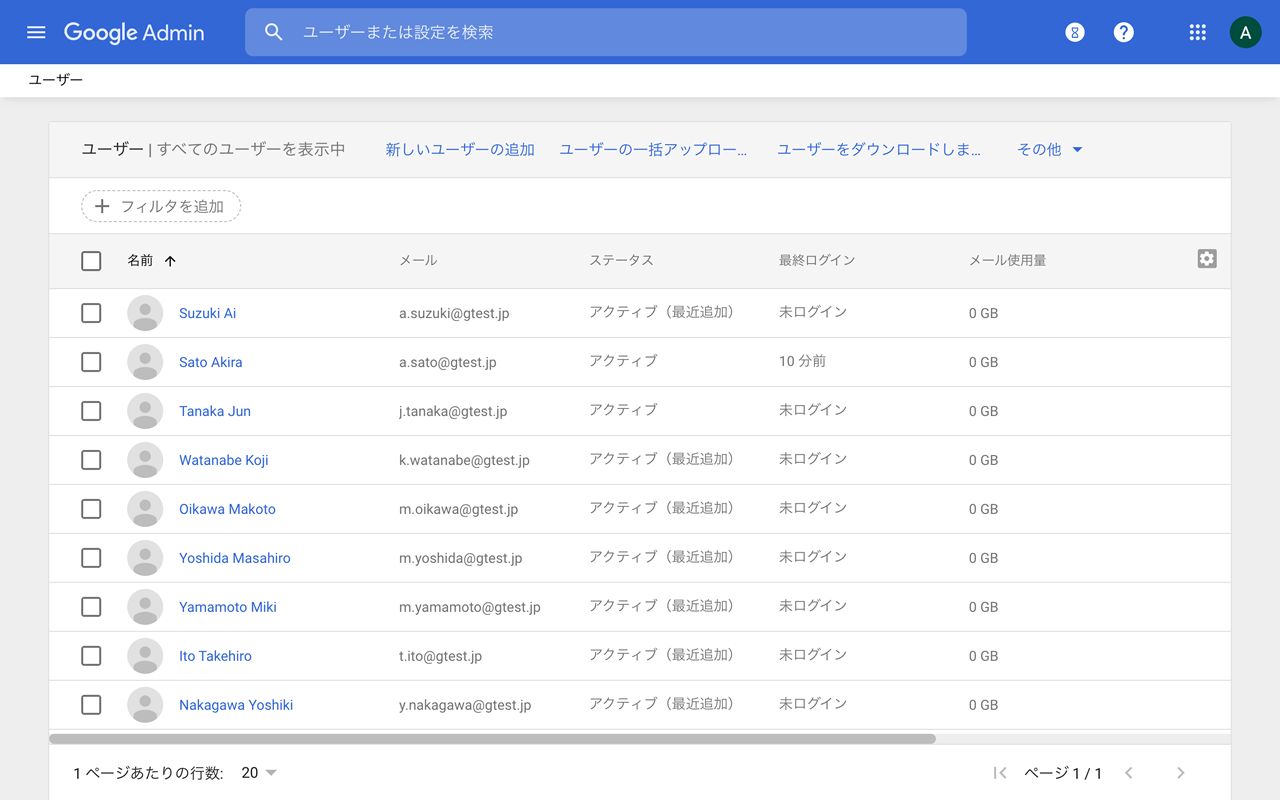Screen dimensions: 1280x800
Task: Click Yoshida Masahiro's avatar icon
Action: (145, 558)
